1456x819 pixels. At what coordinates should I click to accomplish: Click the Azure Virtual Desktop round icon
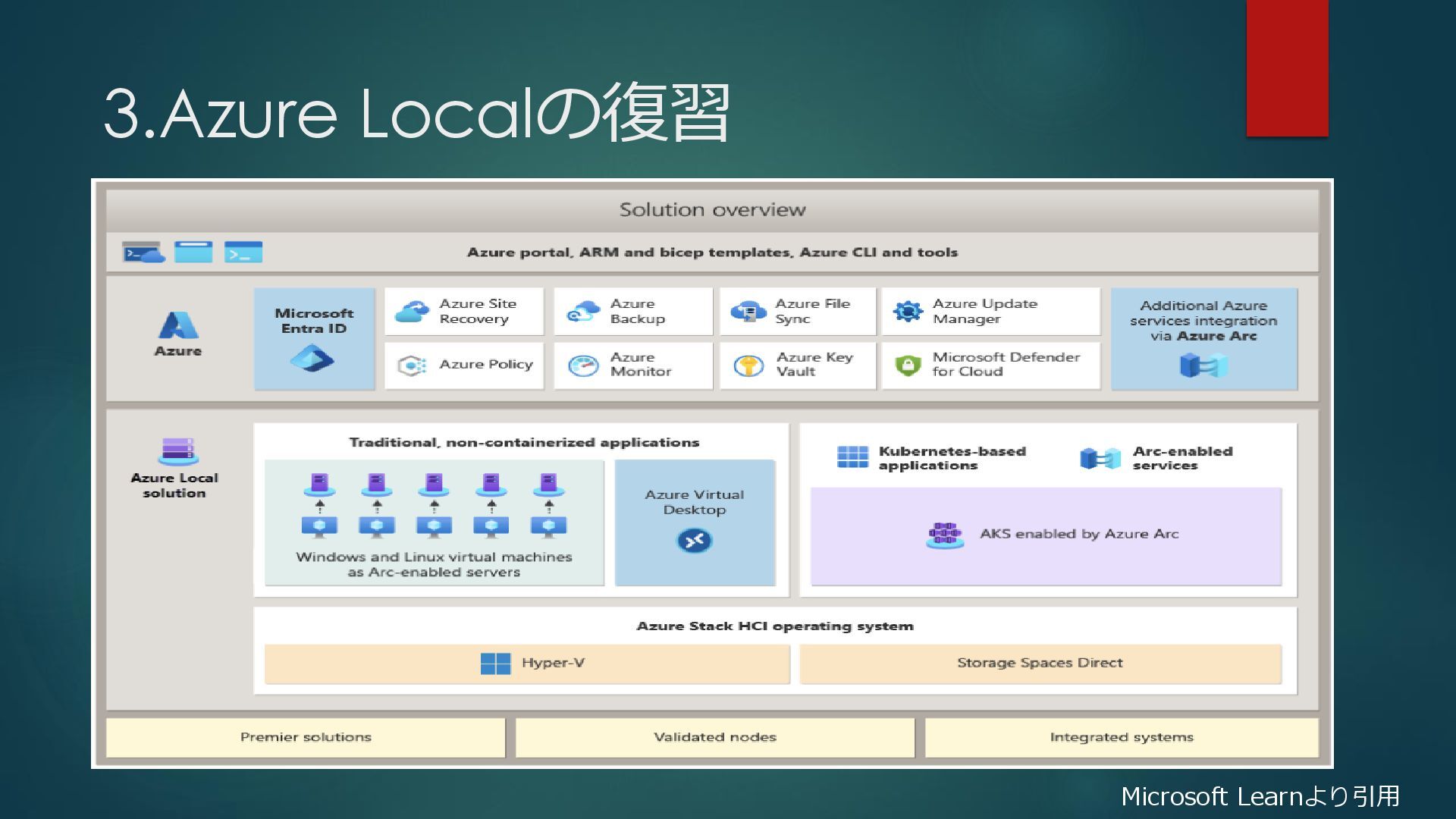pyautogui.click(x=694, y=541)
